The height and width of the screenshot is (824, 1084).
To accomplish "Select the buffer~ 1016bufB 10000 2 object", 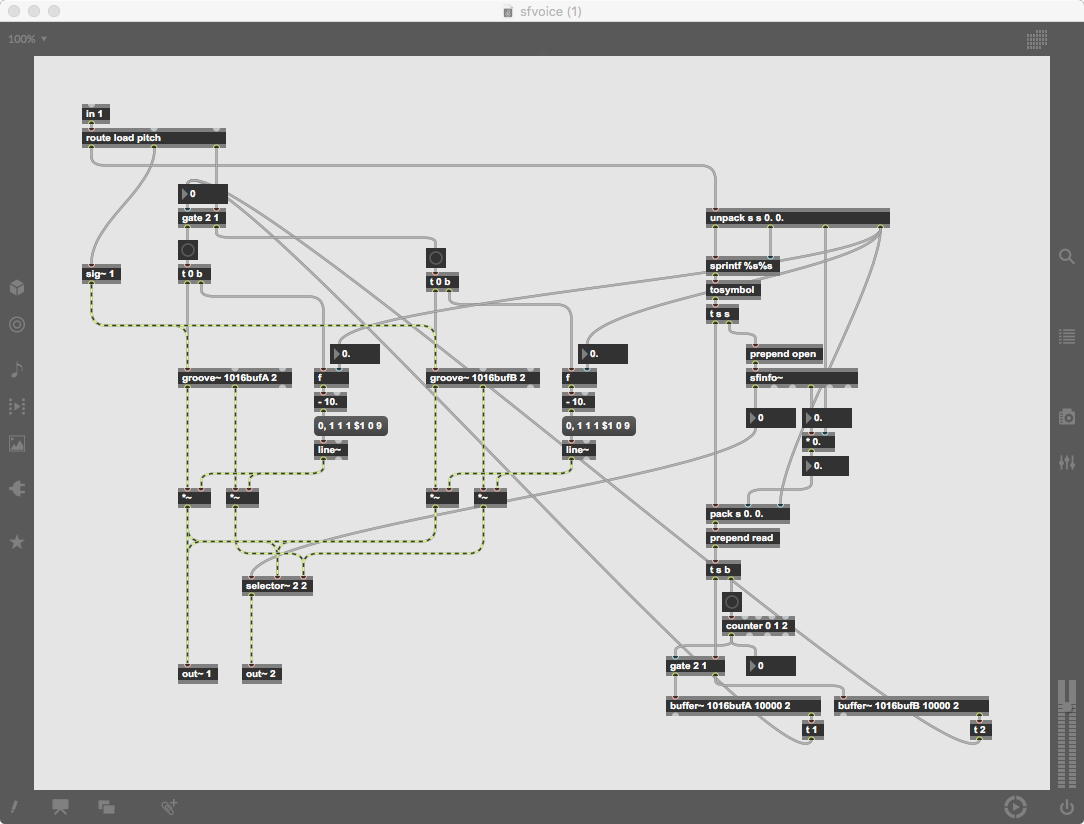I will point(911,706).
